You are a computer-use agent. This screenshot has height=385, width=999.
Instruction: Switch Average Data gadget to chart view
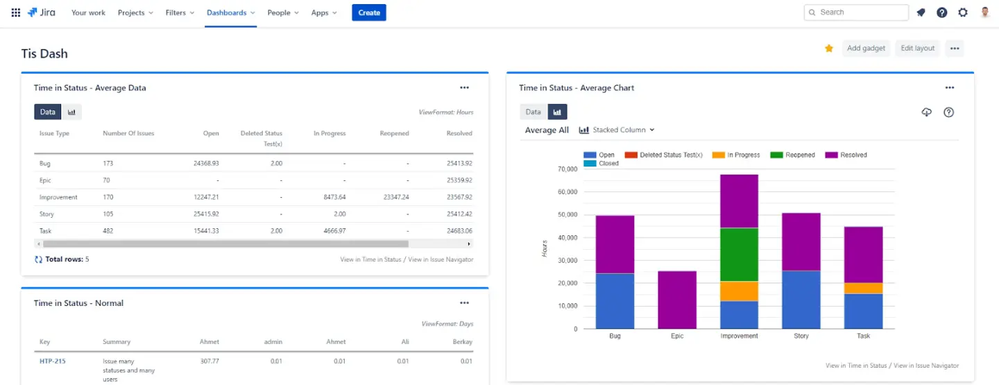coord(71,112)
